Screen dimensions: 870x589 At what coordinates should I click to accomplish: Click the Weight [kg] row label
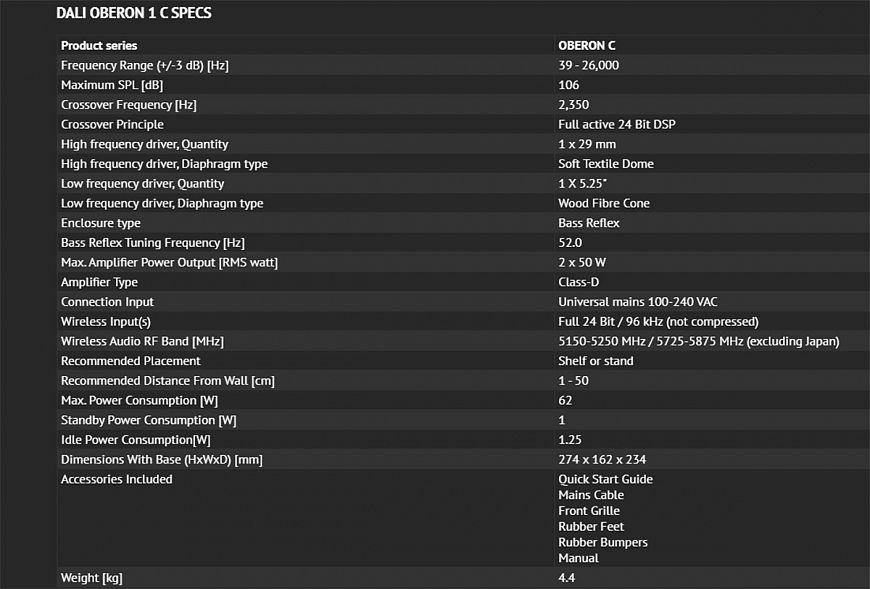tap(92, 578)
